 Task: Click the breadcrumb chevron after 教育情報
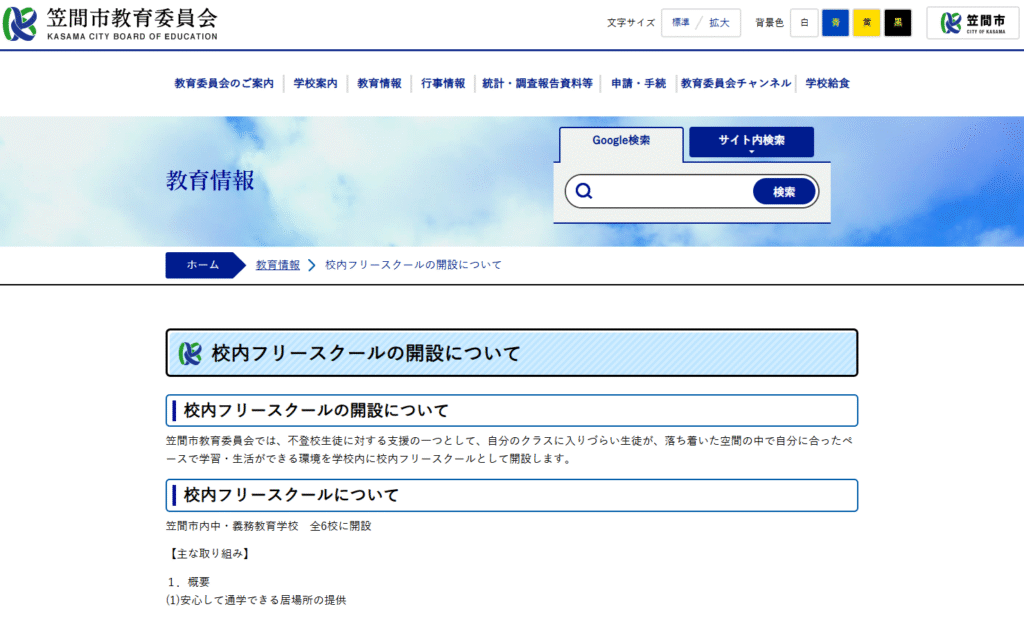coord(312,265)
